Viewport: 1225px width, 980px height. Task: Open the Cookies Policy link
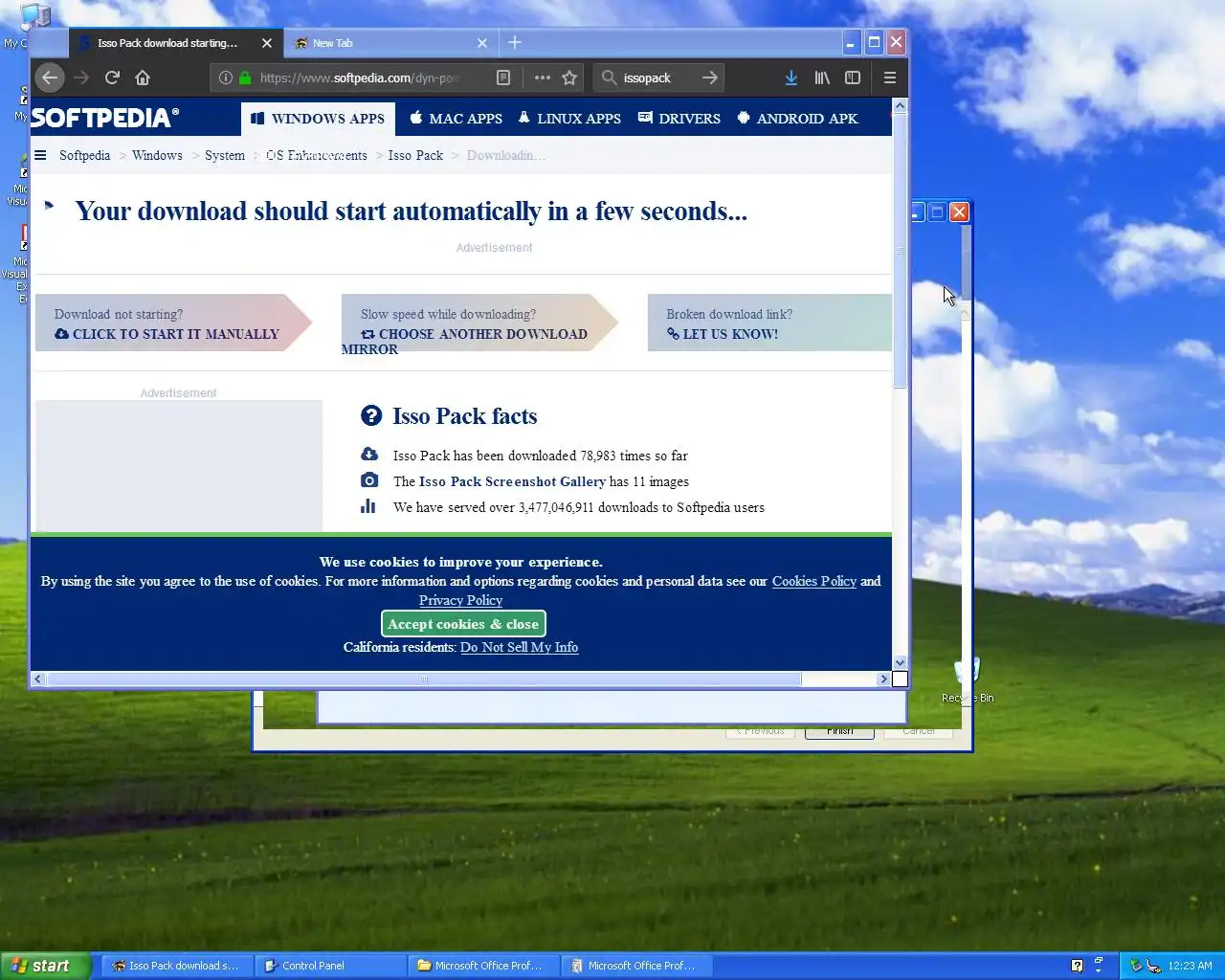click(814, 581)
